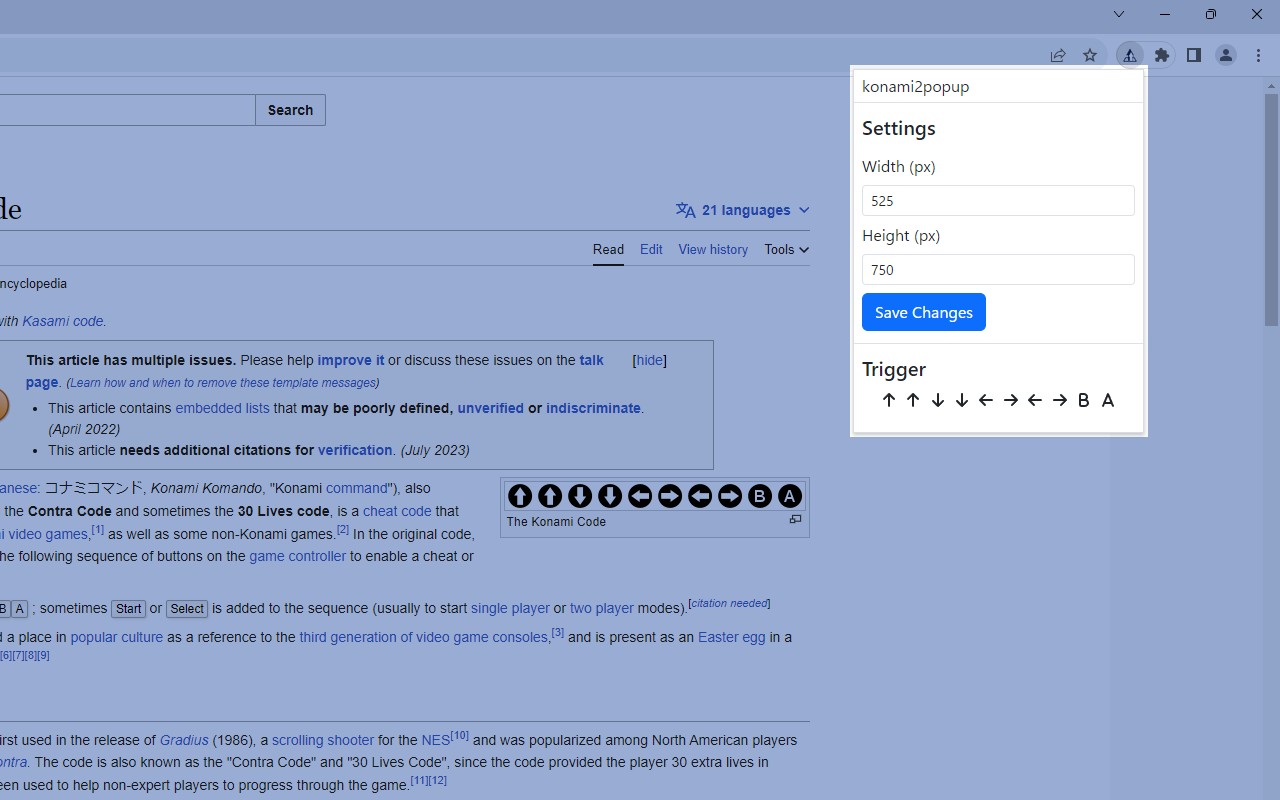The height and width of the screenshot is (800, 1280).
Task: Open Chrome's three-dot menu
Action: pyautogui.click(x=1258, y=56)
